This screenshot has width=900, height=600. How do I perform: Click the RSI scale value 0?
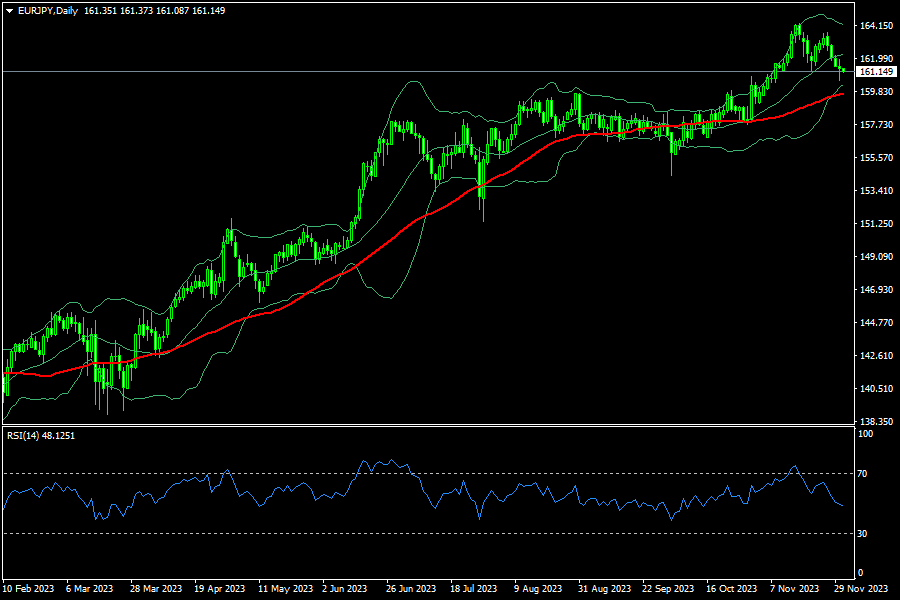[860, 573]
